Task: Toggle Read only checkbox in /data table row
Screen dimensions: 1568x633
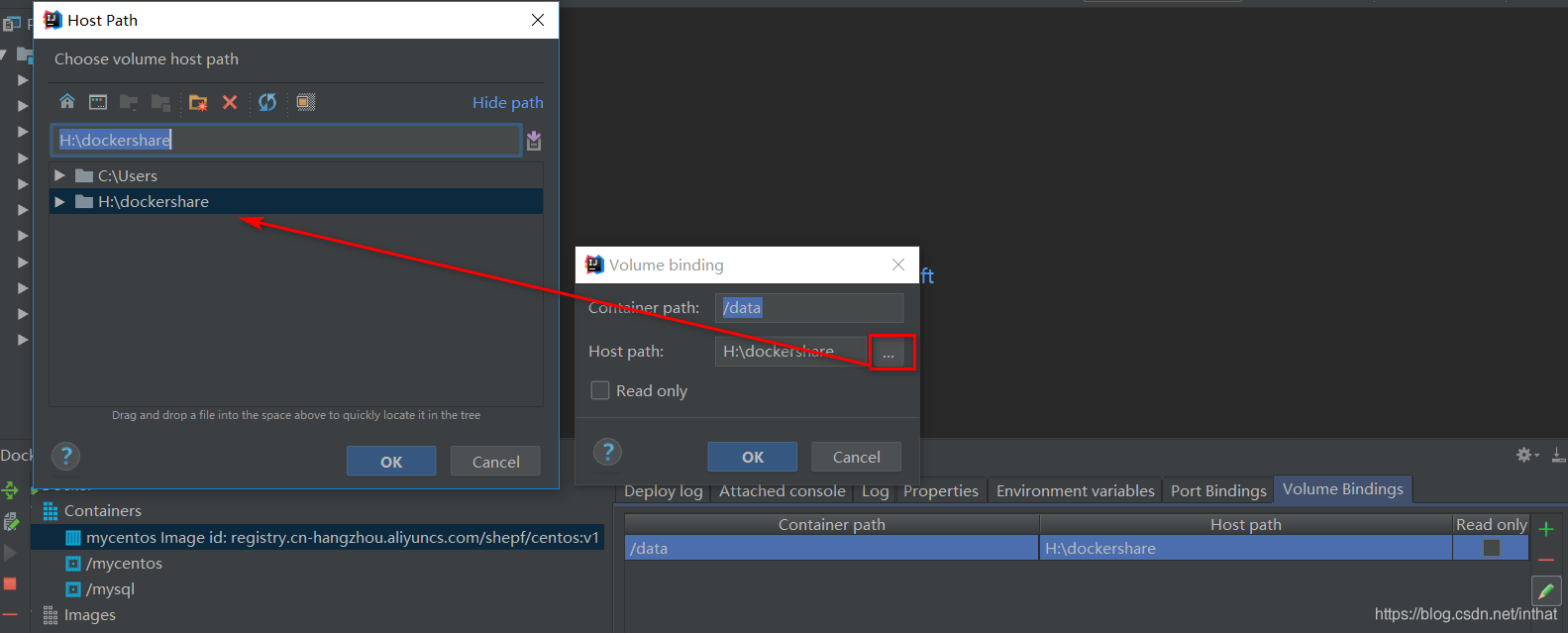Action: 1491,548
